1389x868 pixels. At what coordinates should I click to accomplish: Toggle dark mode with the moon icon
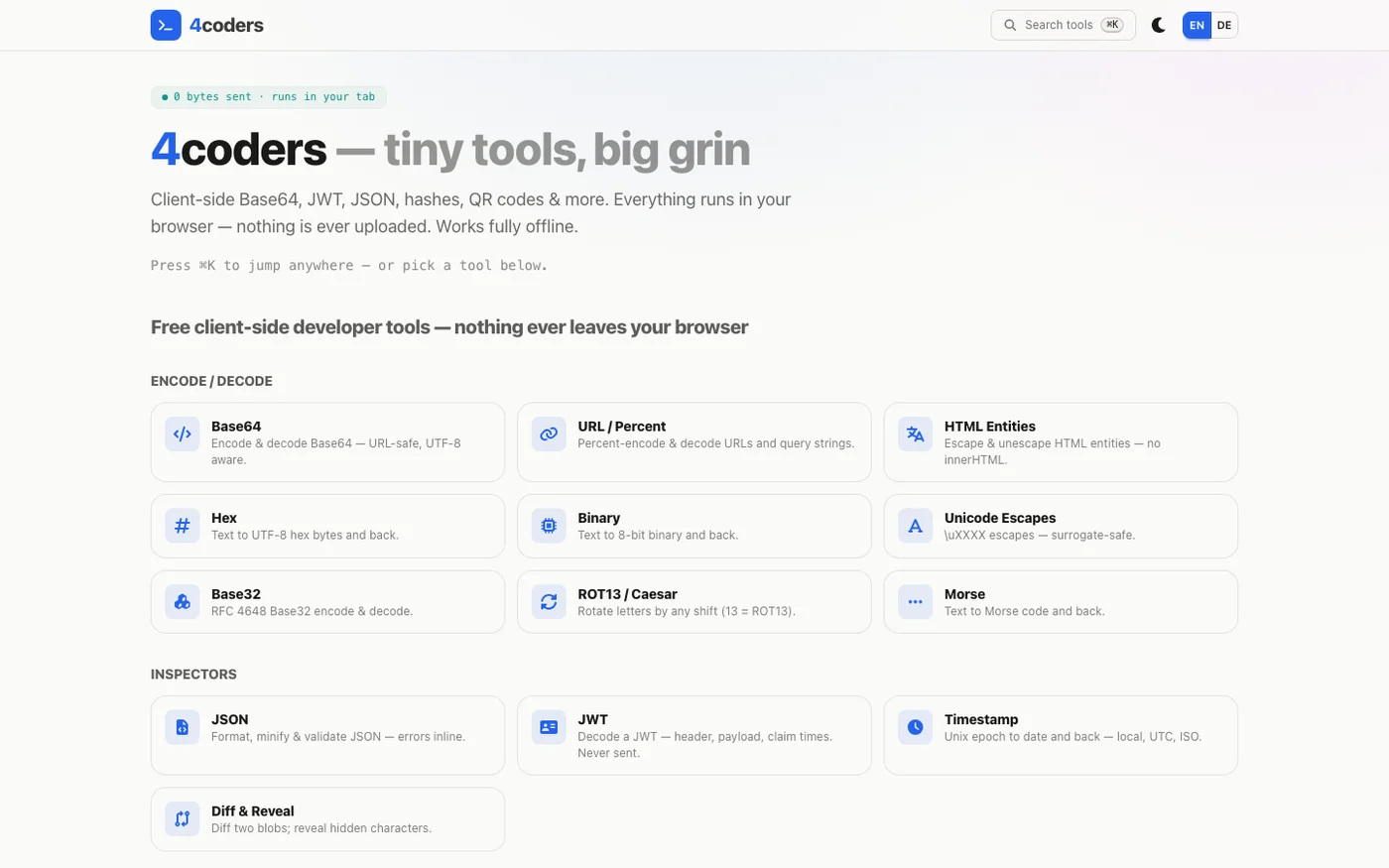coord(1159,25)
